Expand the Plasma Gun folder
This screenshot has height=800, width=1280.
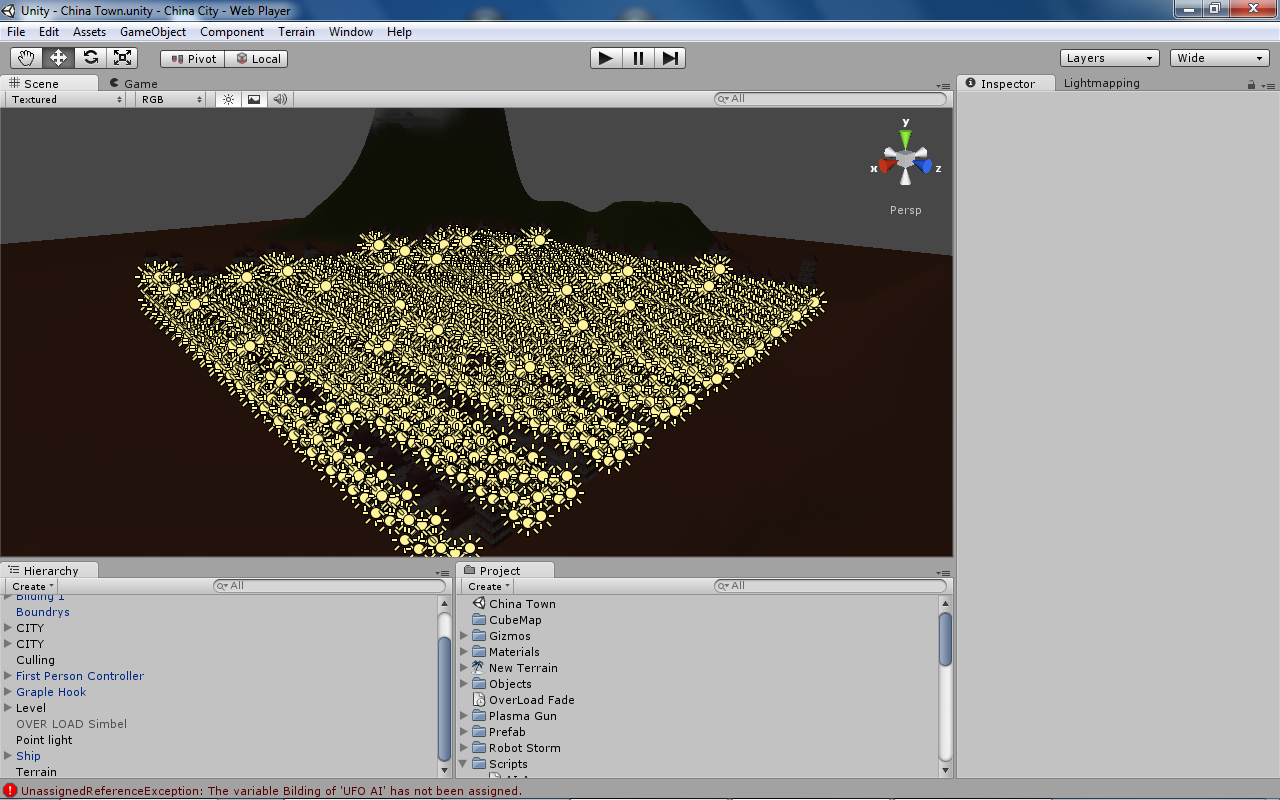tap(464, 716)
